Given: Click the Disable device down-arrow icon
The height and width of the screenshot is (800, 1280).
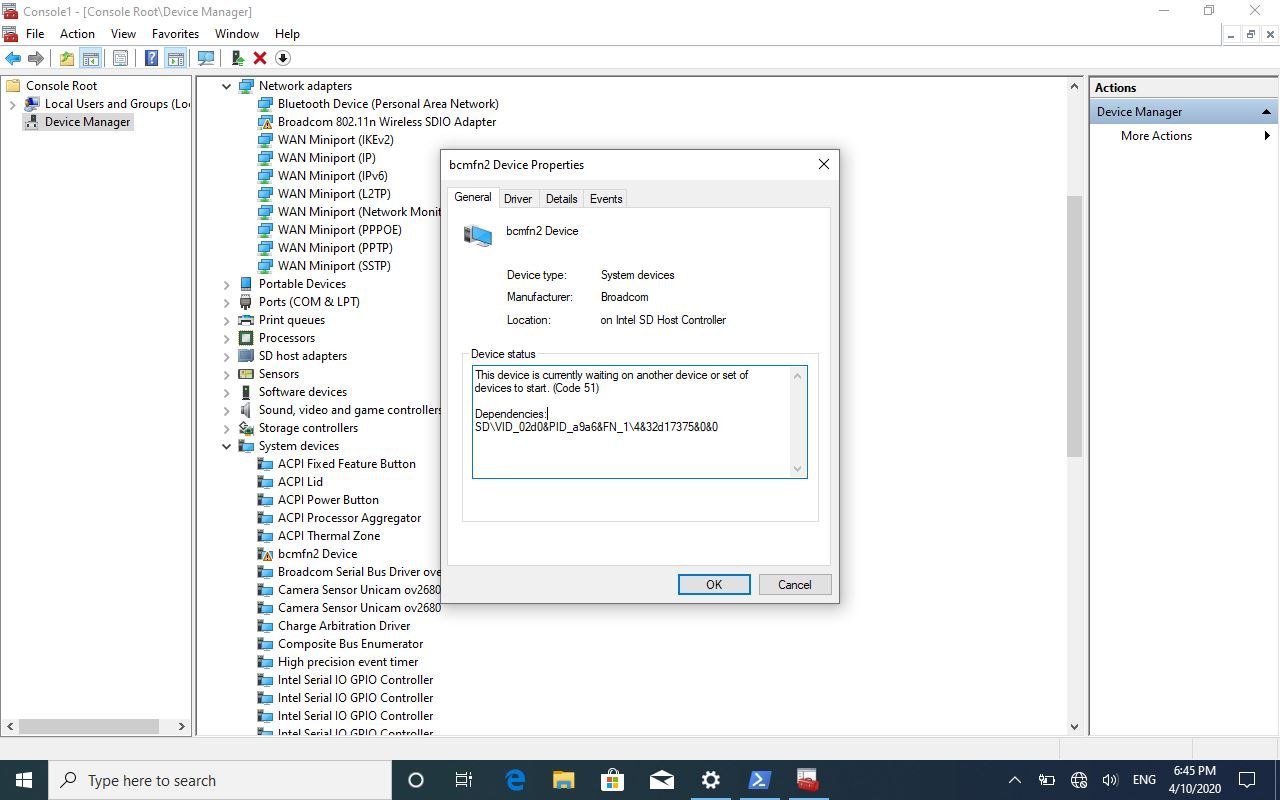Looking at the screenshot, I should pos(283,58).
